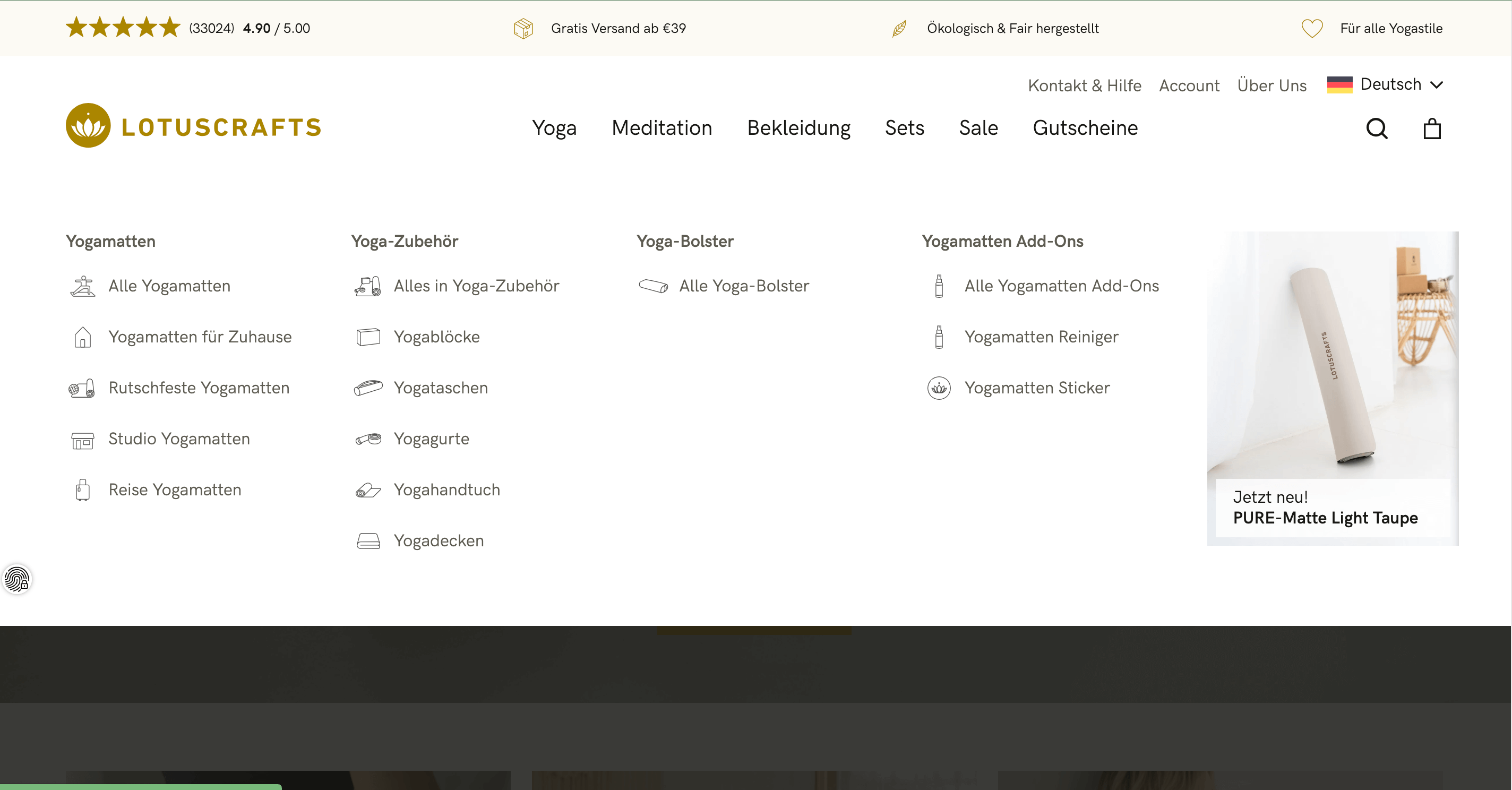1512x790 pixels.
Task: Visit the Über Uns page
Action: (x=1272, y=85)
